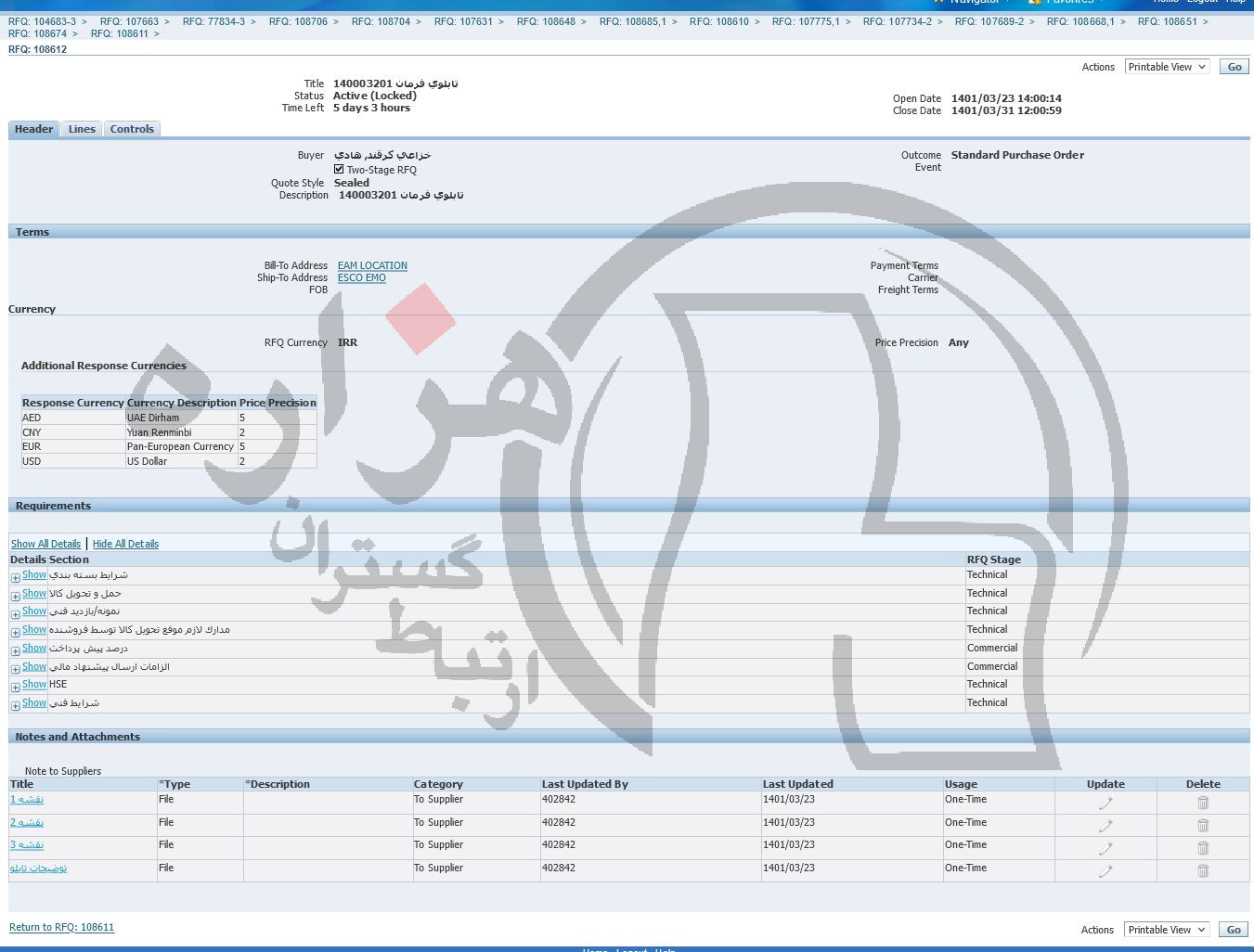Open breadcrumb RFQ: 108648
This screenshot has height=952, width=1254.
click(546, 21)
